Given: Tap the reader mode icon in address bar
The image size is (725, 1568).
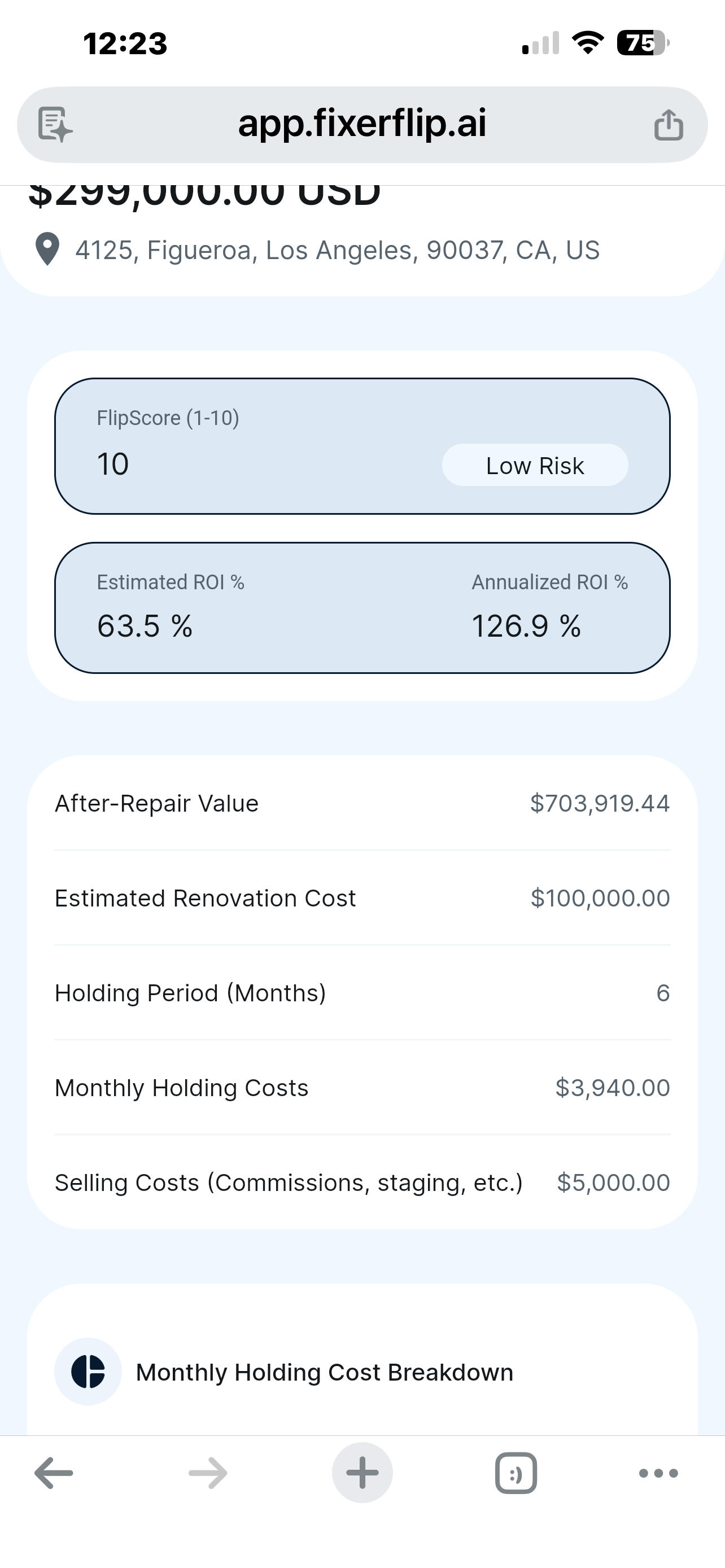Looking at the screenshot, I should 55,124.
